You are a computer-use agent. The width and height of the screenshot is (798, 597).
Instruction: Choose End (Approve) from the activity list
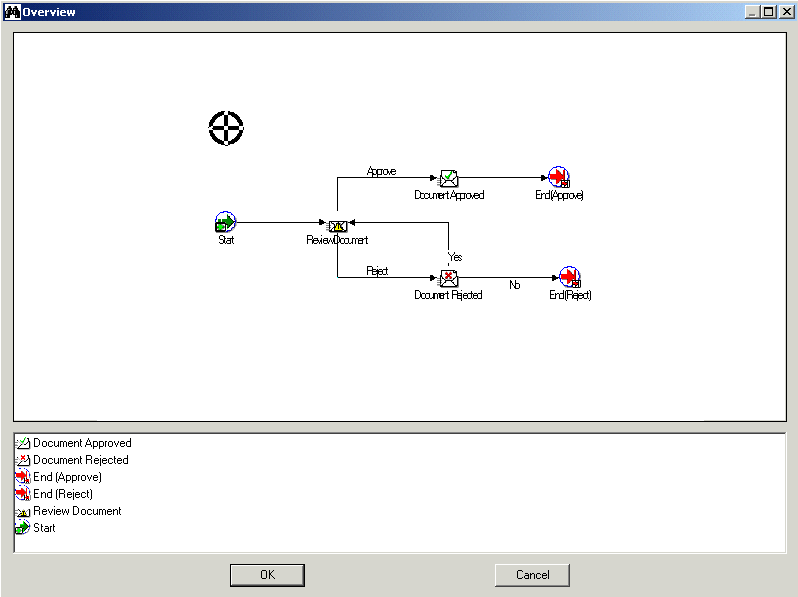click(x=67, y=477)
